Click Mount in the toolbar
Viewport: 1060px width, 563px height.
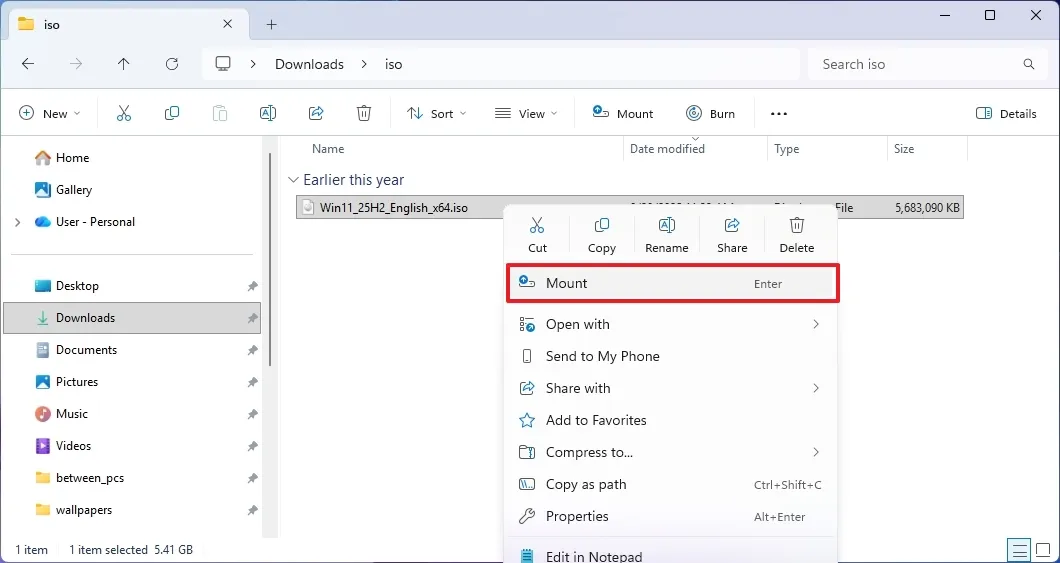coord(623,114)
